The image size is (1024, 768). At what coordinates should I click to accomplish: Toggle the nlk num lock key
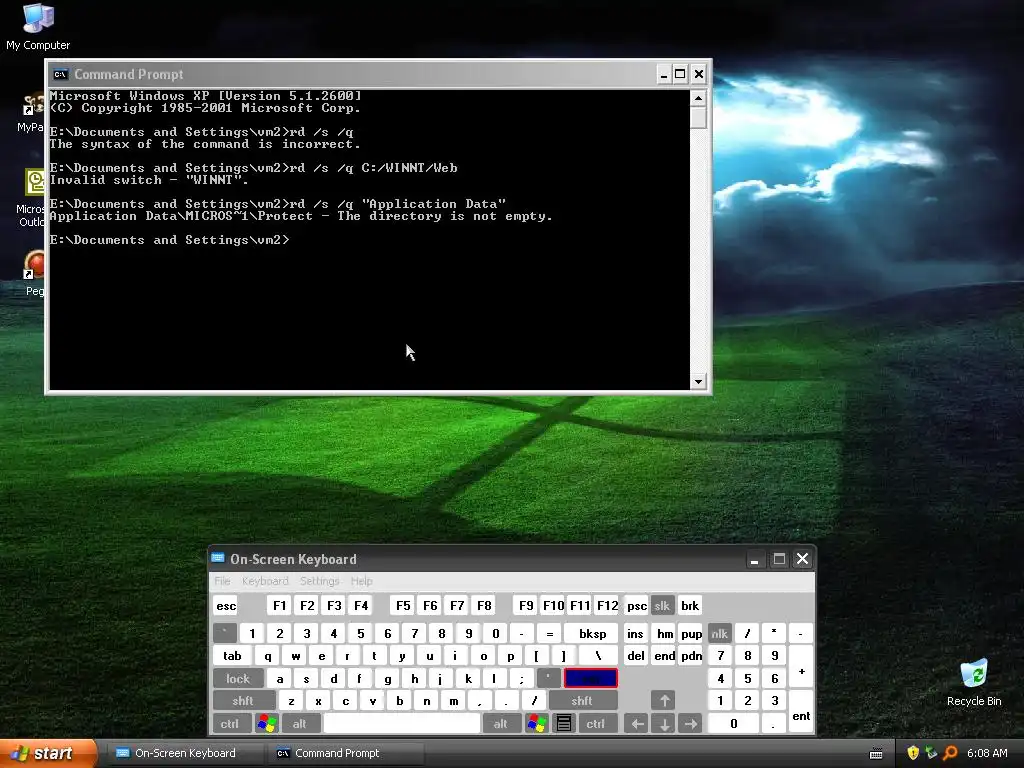pyautogui.click(x=720, y=633)
